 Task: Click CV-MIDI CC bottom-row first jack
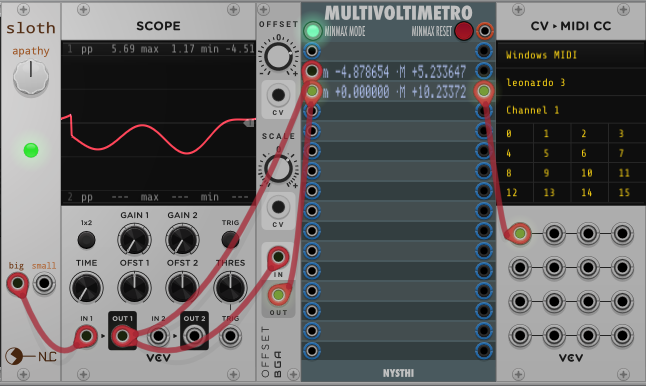coord(520,336)
